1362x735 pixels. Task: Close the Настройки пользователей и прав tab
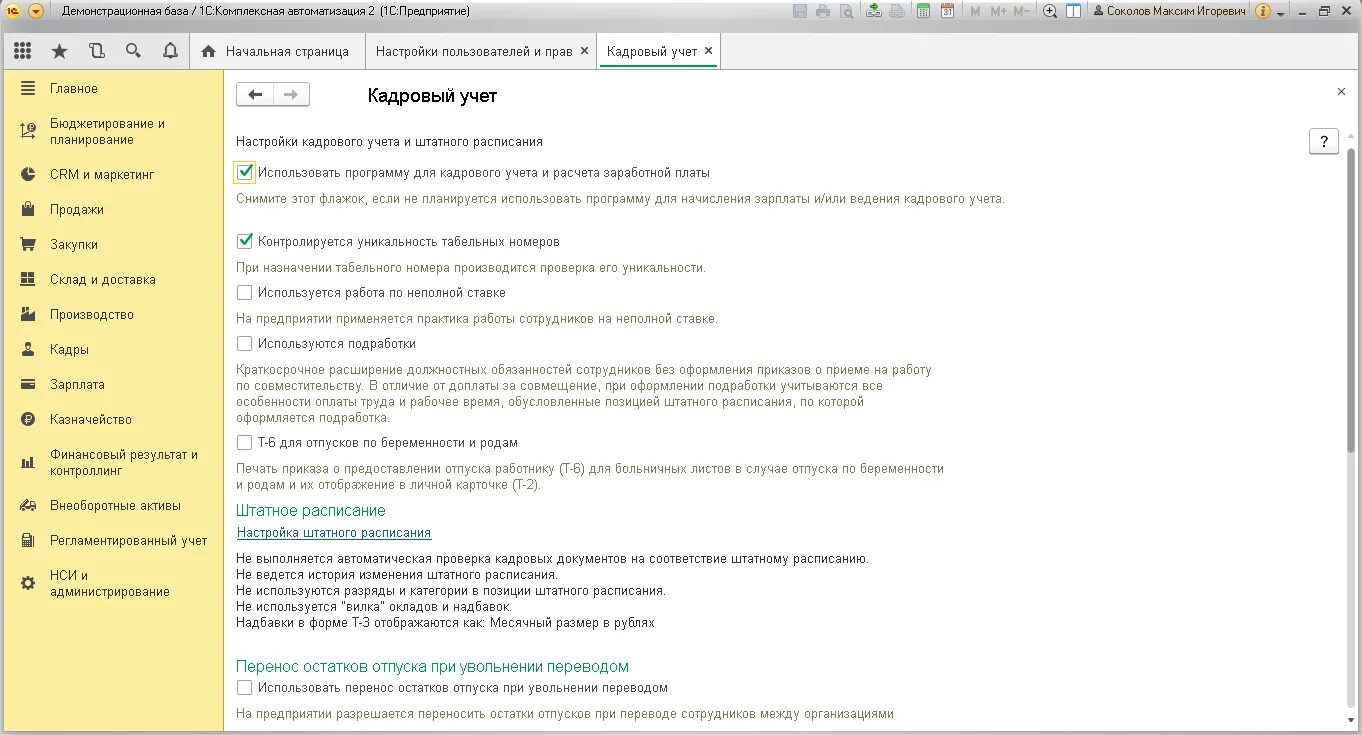point(584,51)
